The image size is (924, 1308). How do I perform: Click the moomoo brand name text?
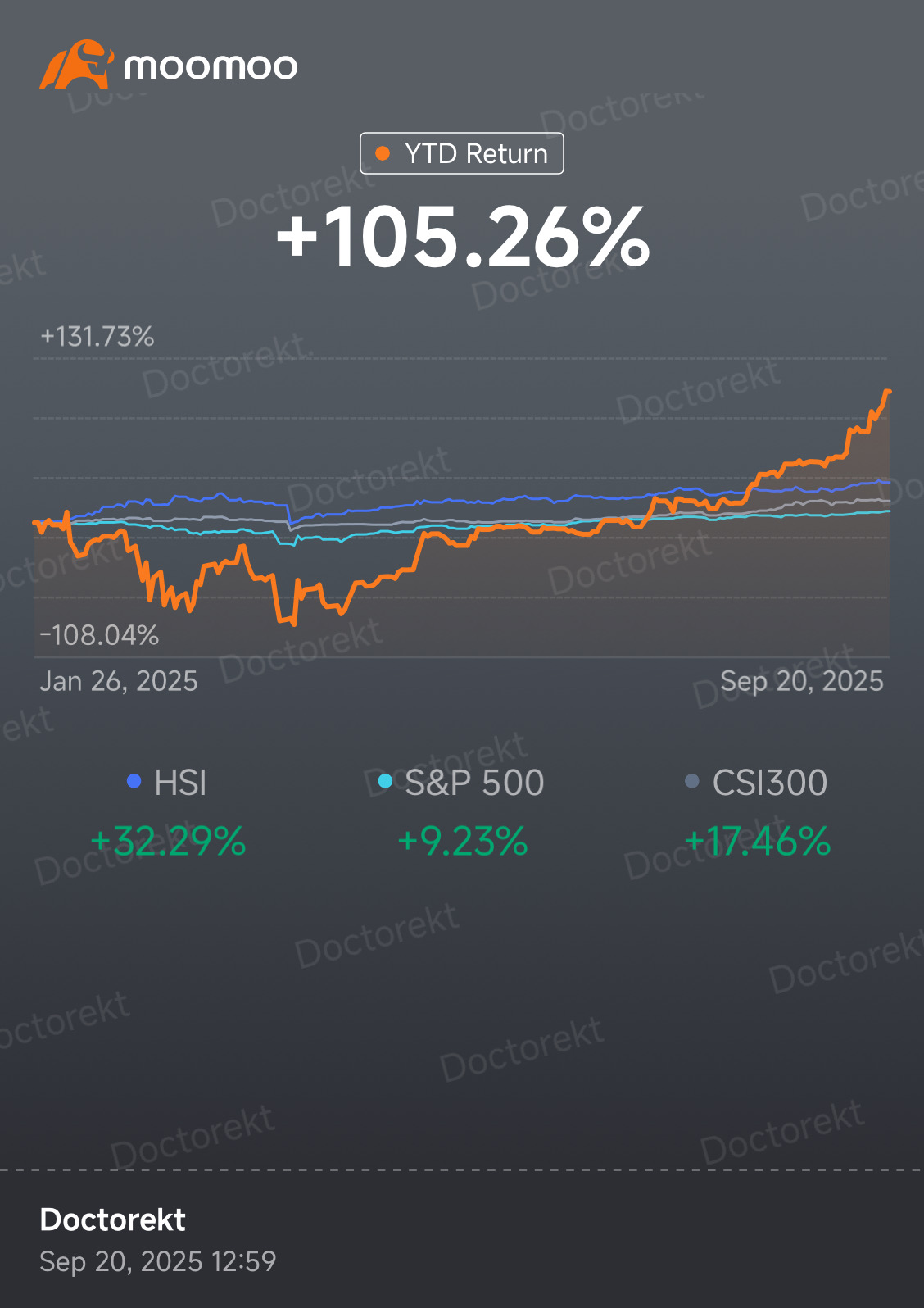pyautogui.click(x=211, y=66)
